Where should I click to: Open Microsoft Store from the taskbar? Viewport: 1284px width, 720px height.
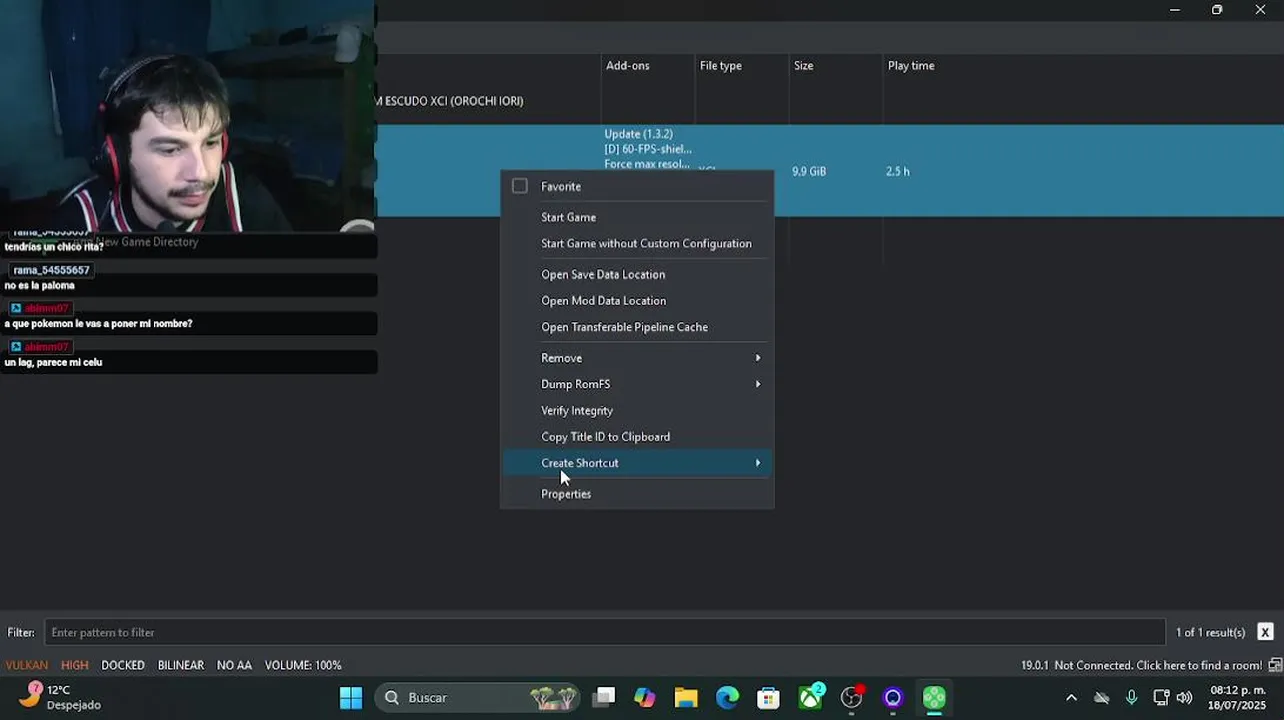coord(768,698)
